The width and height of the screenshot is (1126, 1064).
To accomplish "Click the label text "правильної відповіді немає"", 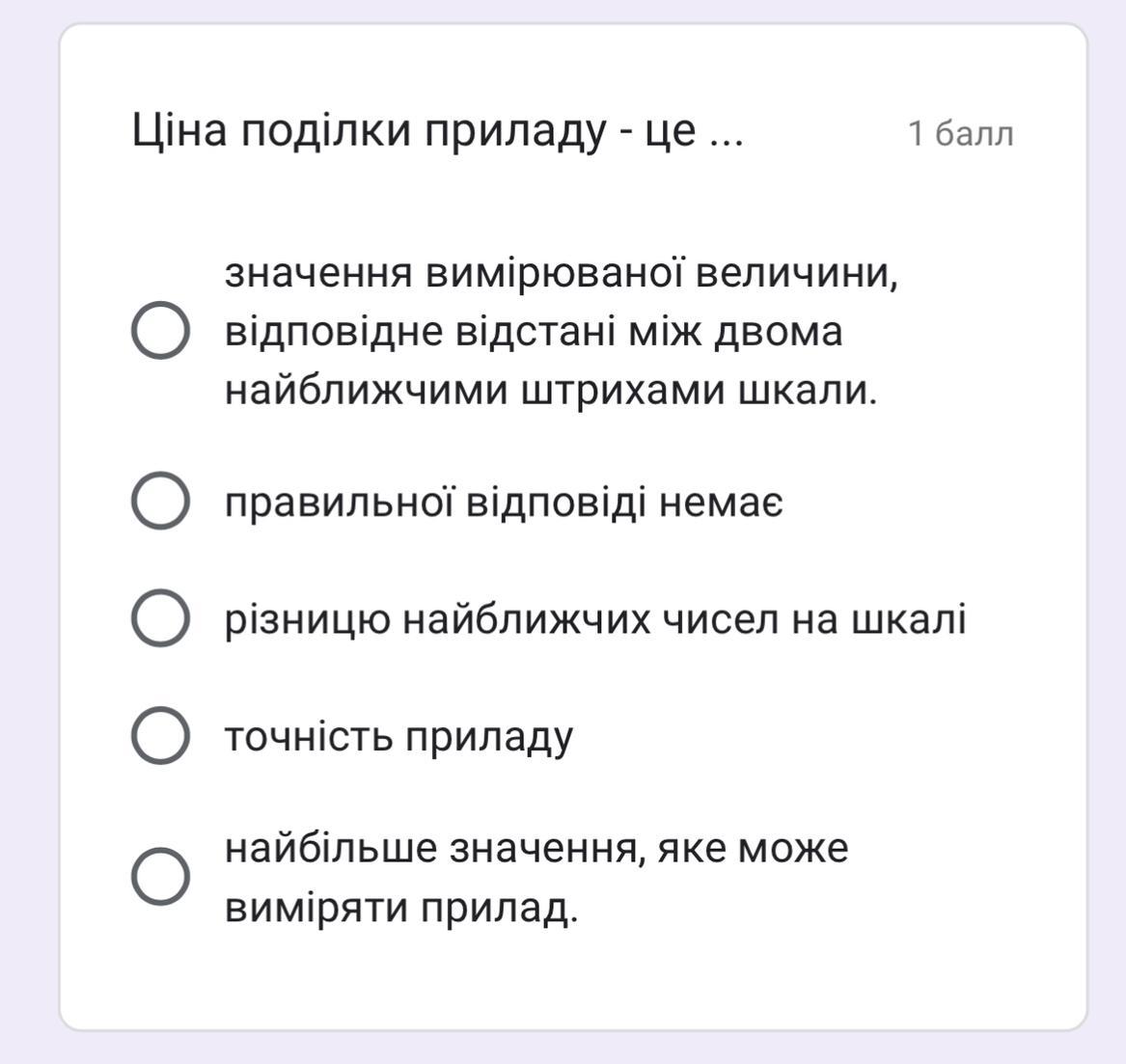I will pyautogui.click(x=504, y=502).
